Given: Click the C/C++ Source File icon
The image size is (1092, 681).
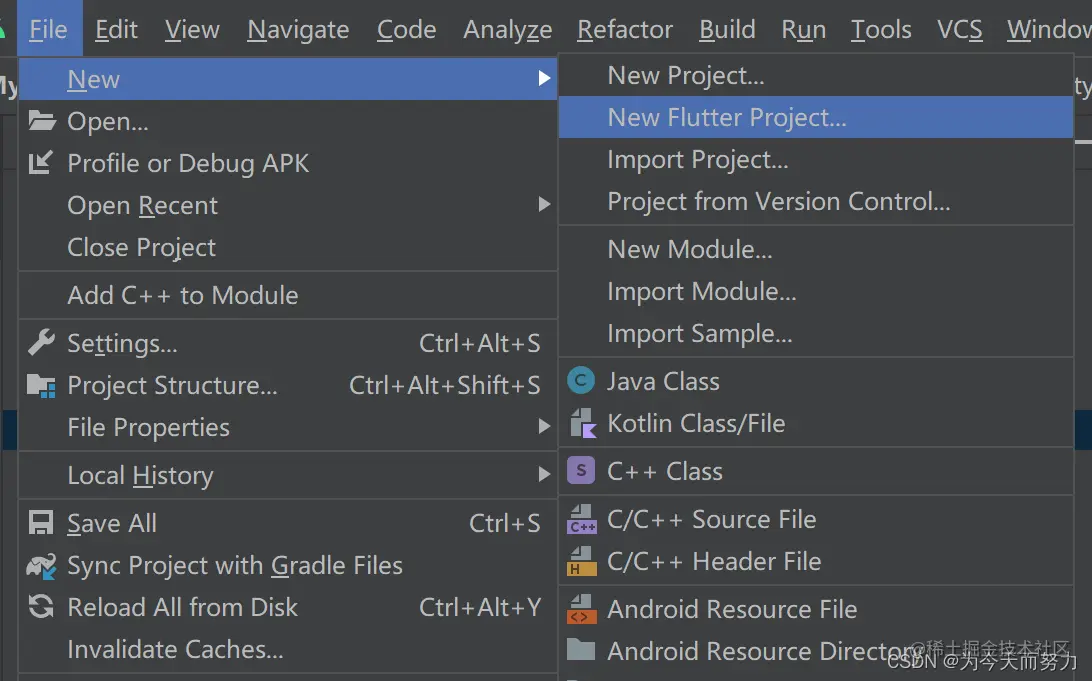Looking at the screenshot, I should point(581,520).
